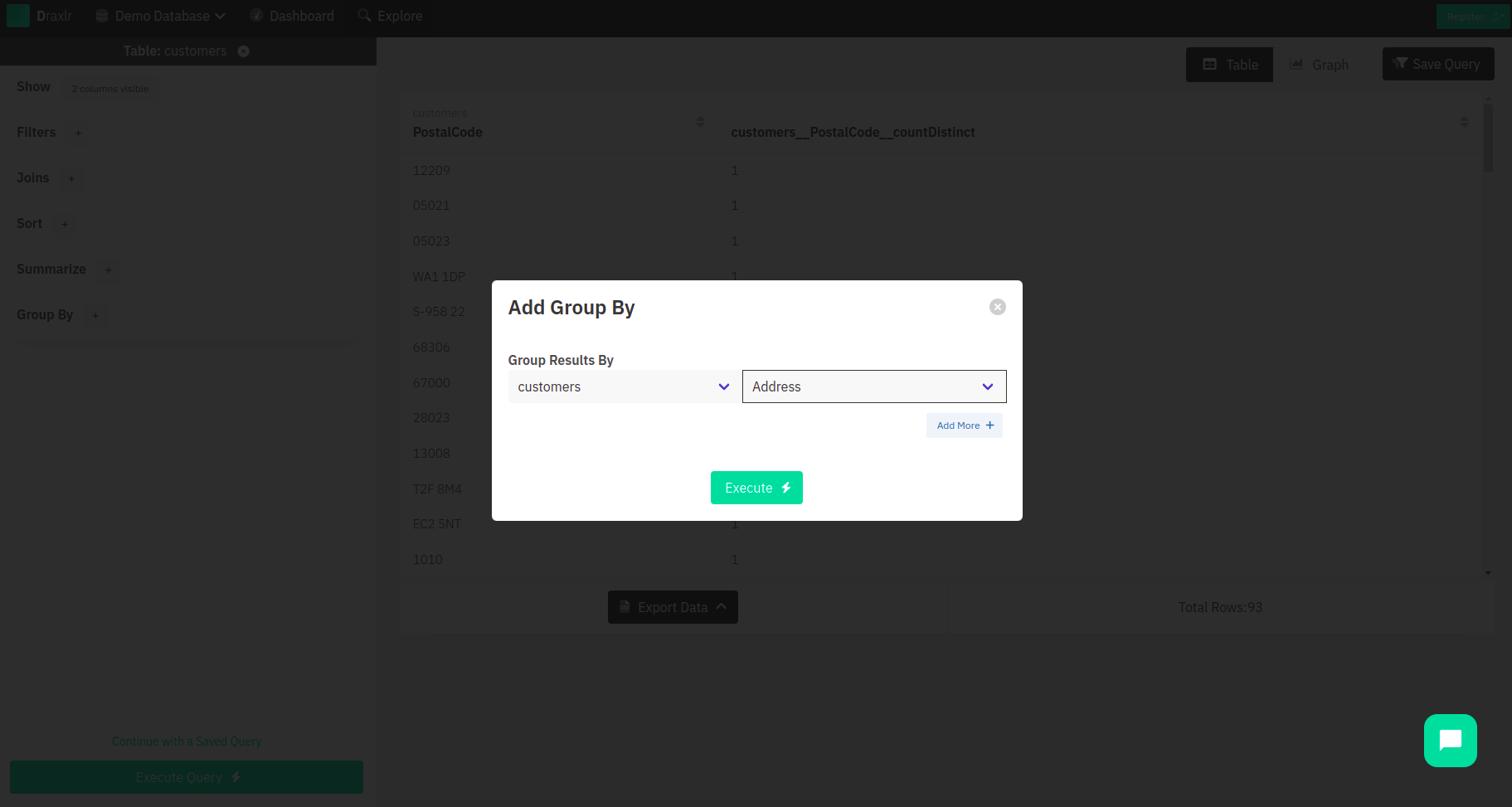Switch to Graph view tab
The height and width of the screenshot is (807, 1512).
tap(1319, 65)
